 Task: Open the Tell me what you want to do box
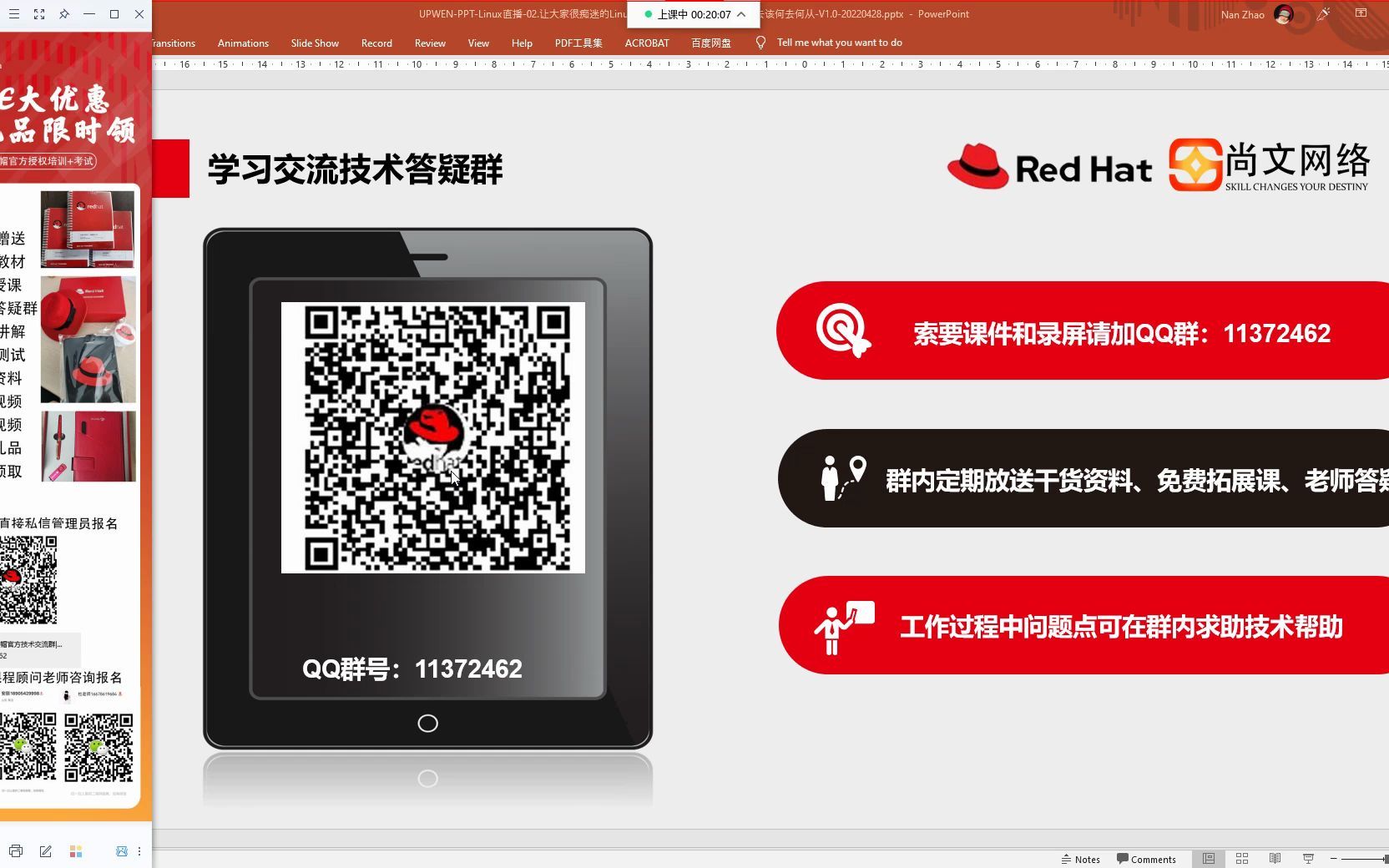[839, 42]
